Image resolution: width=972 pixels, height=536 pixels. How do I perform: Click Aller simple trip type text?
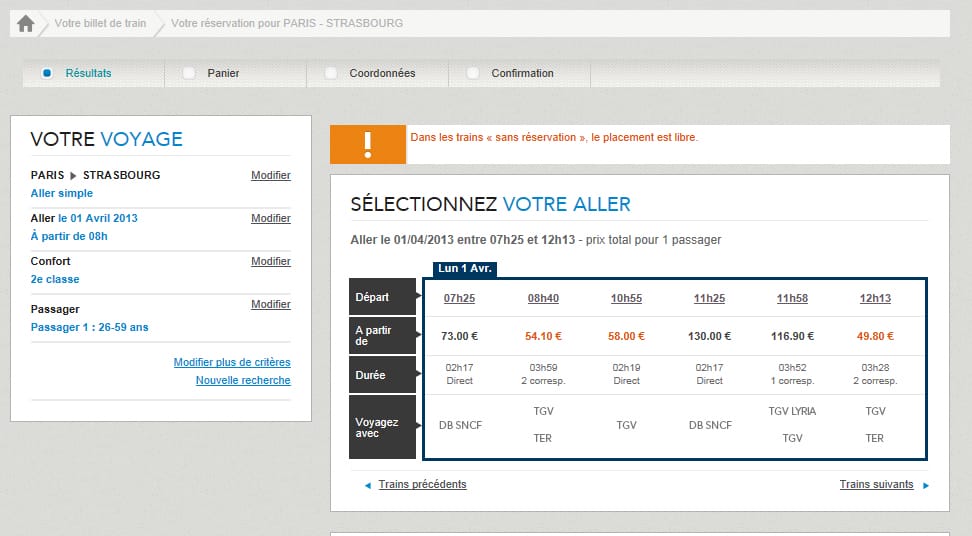click(61, 193)
